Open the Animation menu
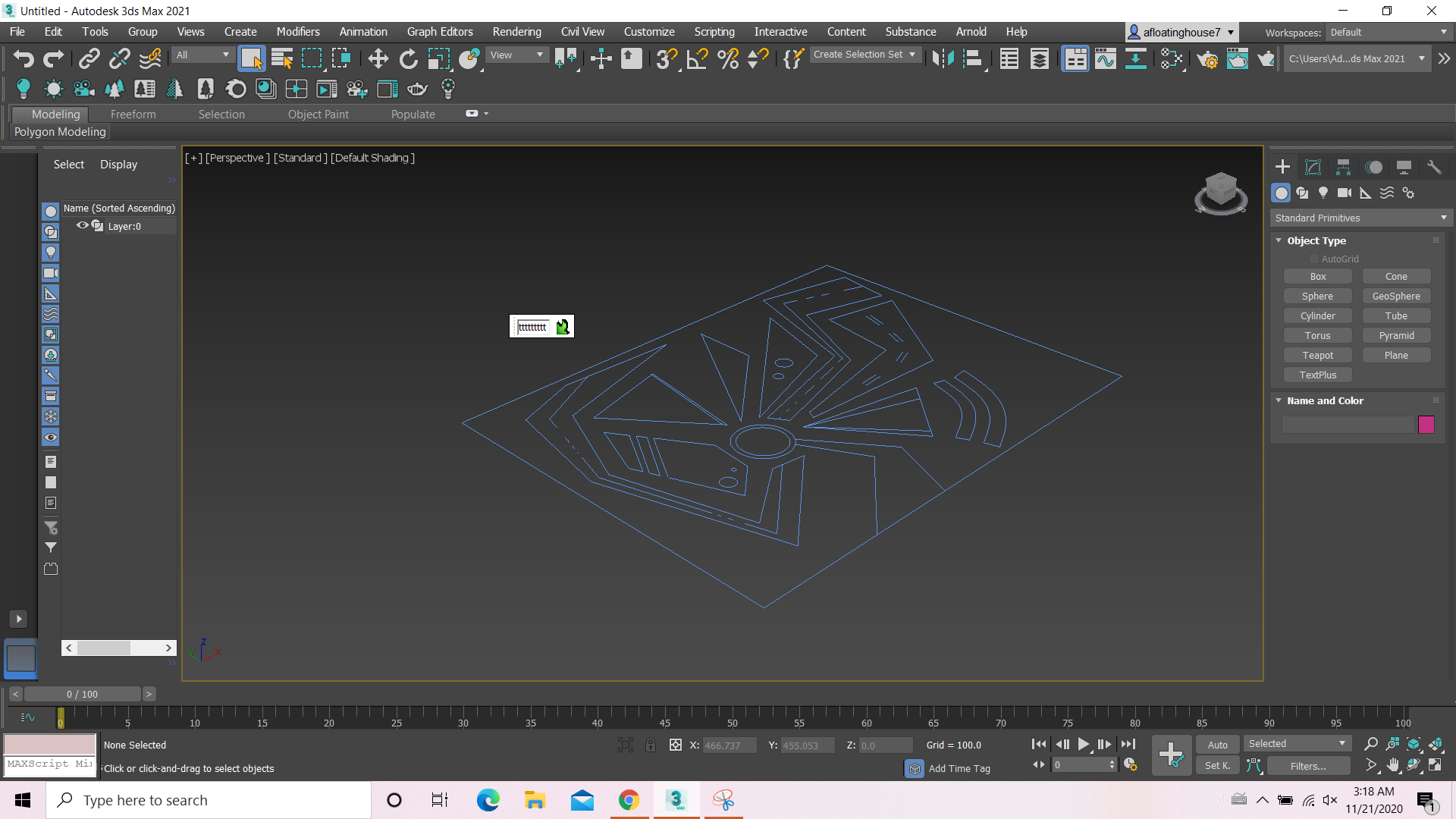 (361, 31)
